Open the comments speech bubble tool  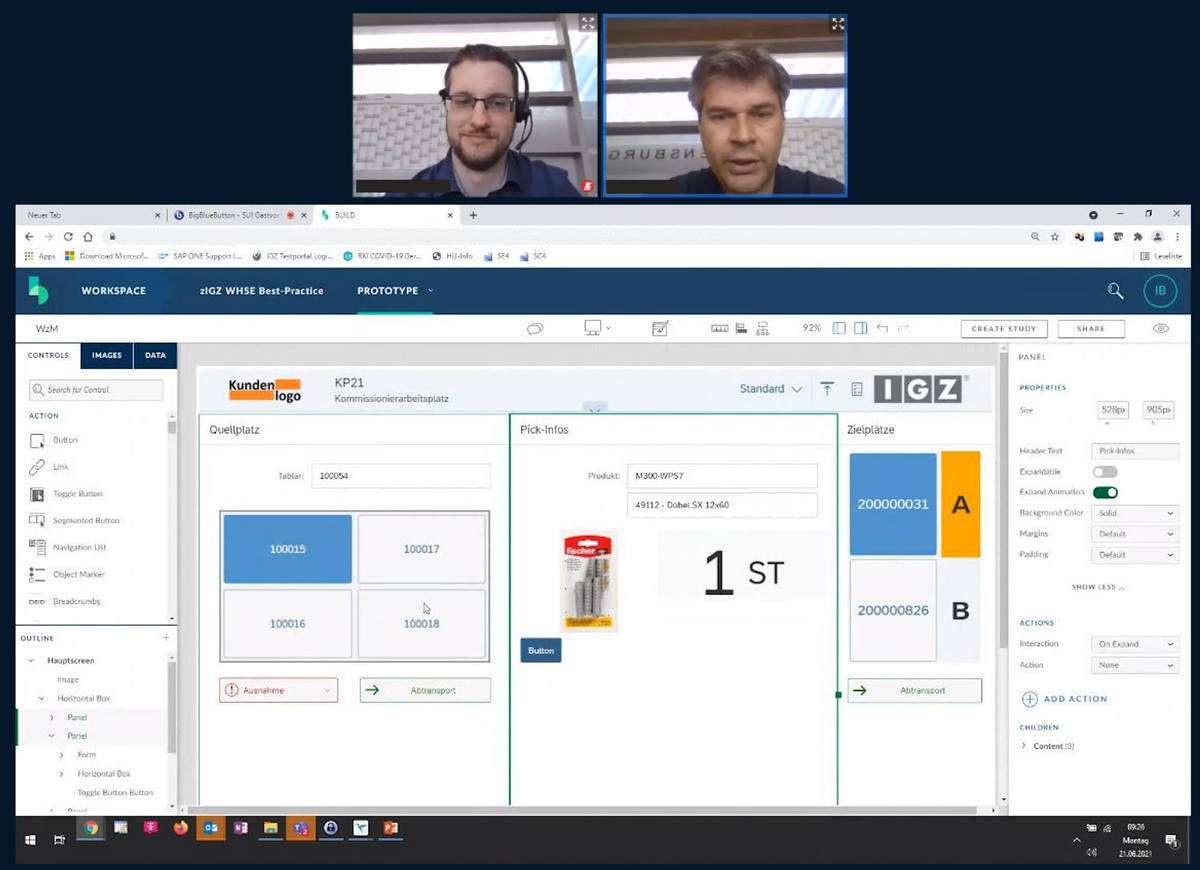[x=535, y=328]
